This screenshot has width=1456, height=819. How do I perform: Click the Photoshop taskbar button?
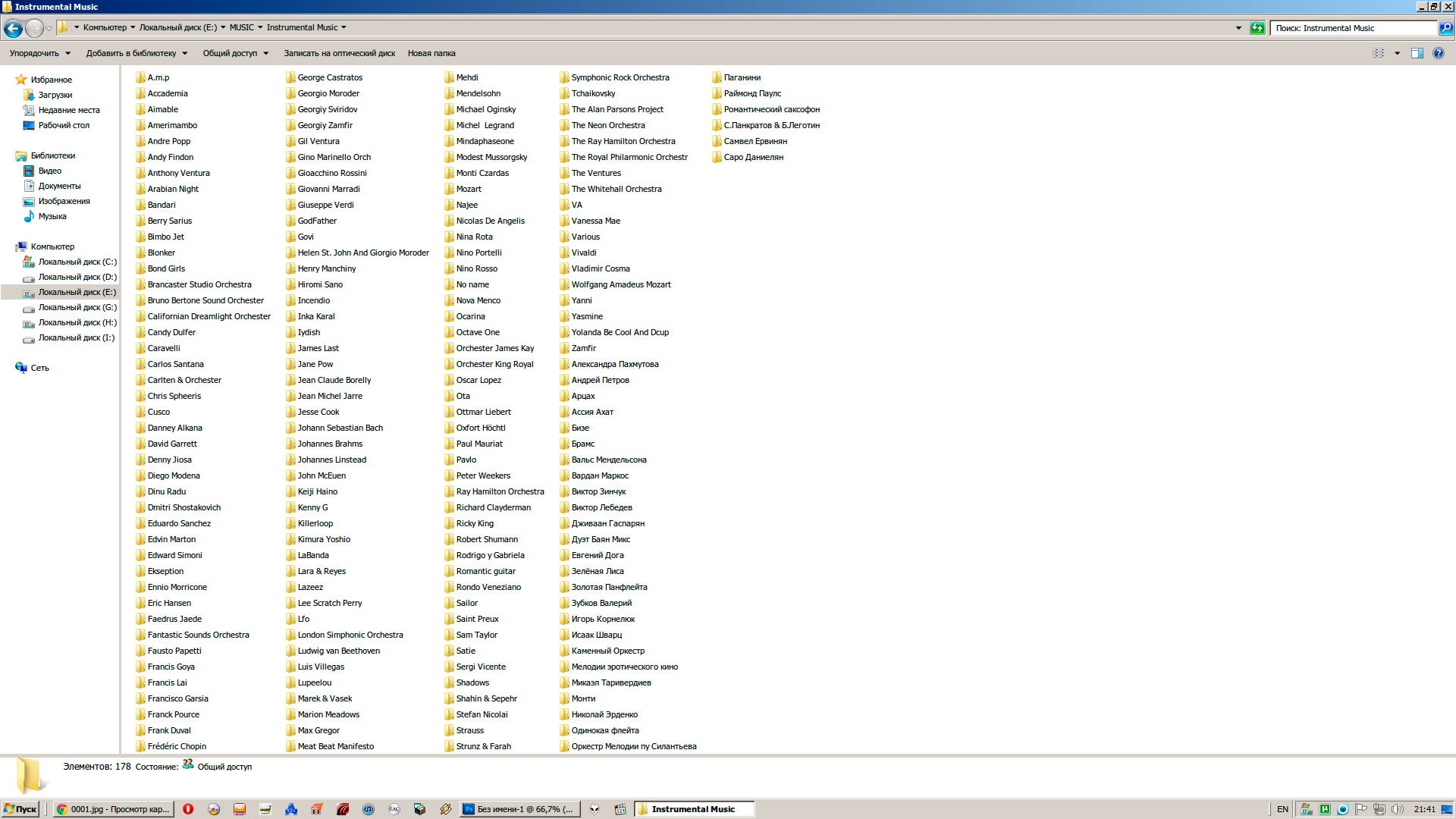coord(519,809)
